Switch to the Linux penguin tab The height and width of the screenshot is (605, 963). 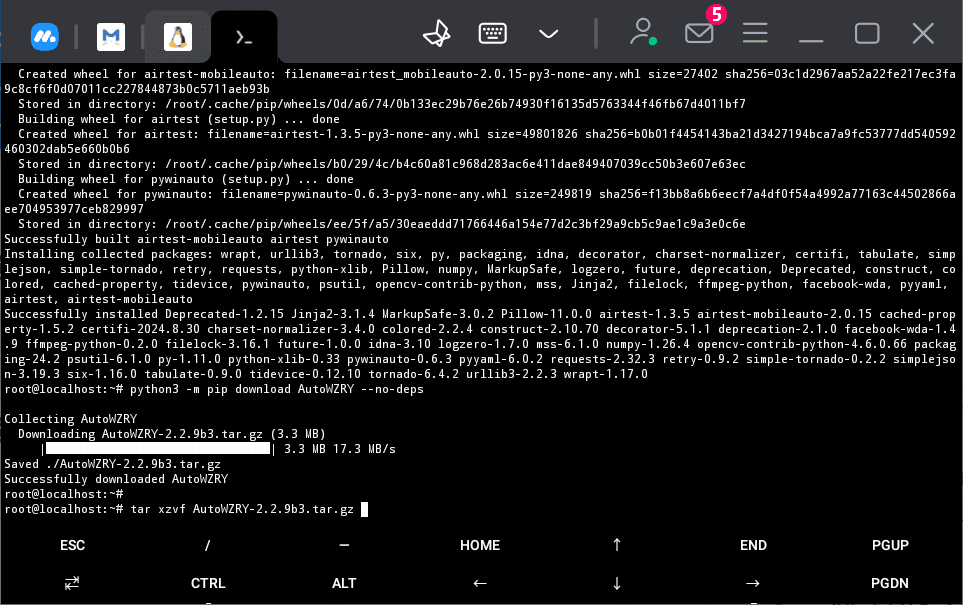click(177, 37)
